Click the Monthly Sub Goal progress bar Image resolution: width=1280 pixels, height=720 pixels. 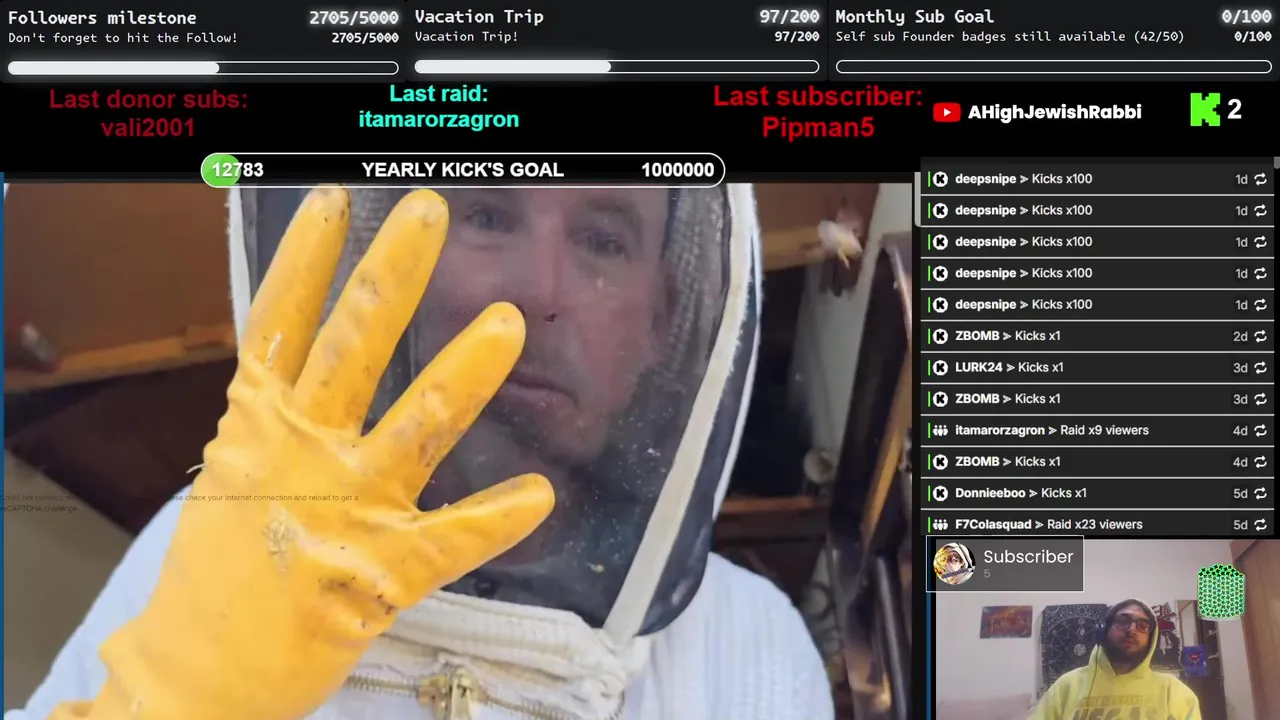click(1054, 67)
